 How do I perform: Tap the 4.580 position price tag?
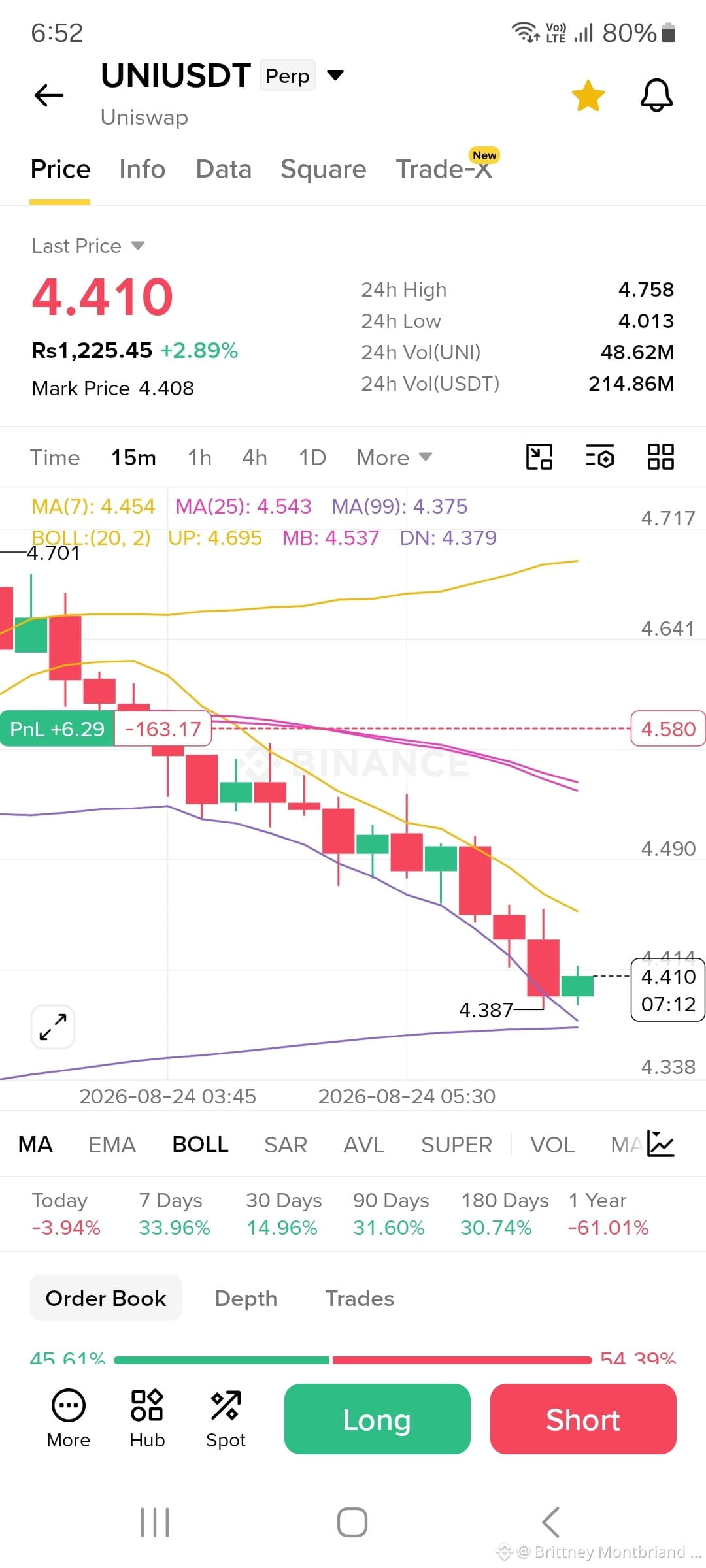[x=668, y=728]
